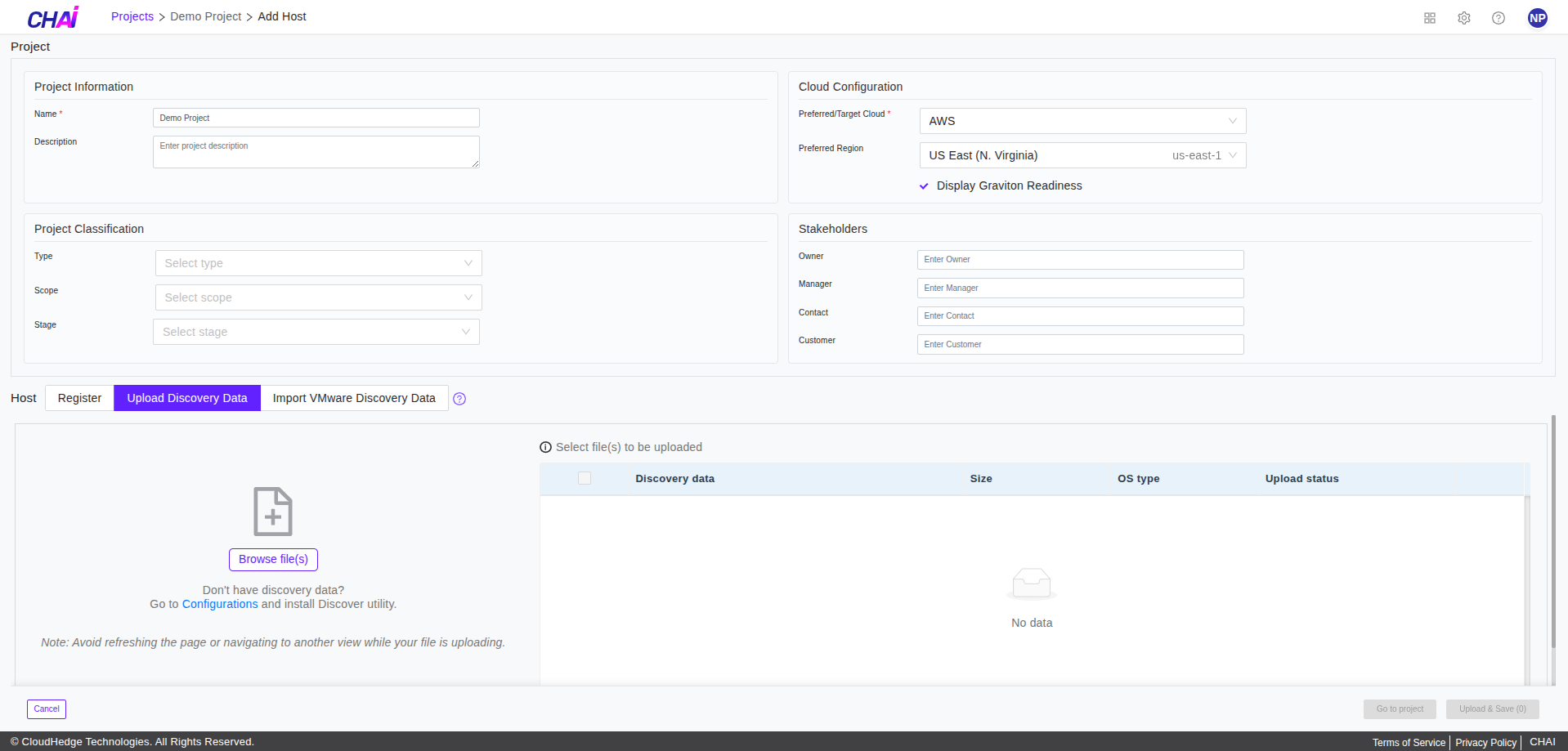Click the Discovery data column header
This screenshot has height=751, width=1568.
pos(674,479)
